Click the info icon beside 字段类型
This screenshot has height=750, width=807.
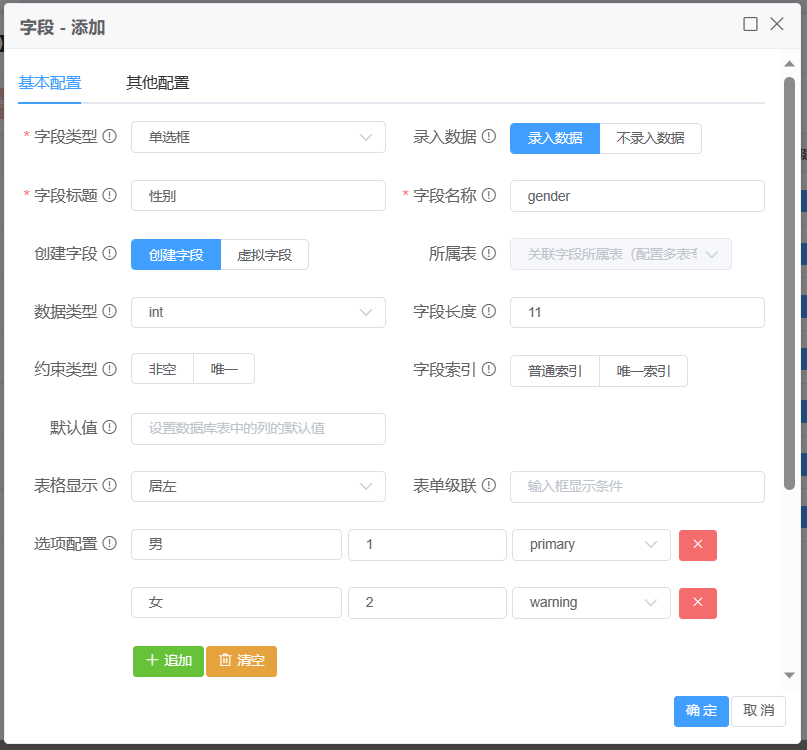[110, 137]
